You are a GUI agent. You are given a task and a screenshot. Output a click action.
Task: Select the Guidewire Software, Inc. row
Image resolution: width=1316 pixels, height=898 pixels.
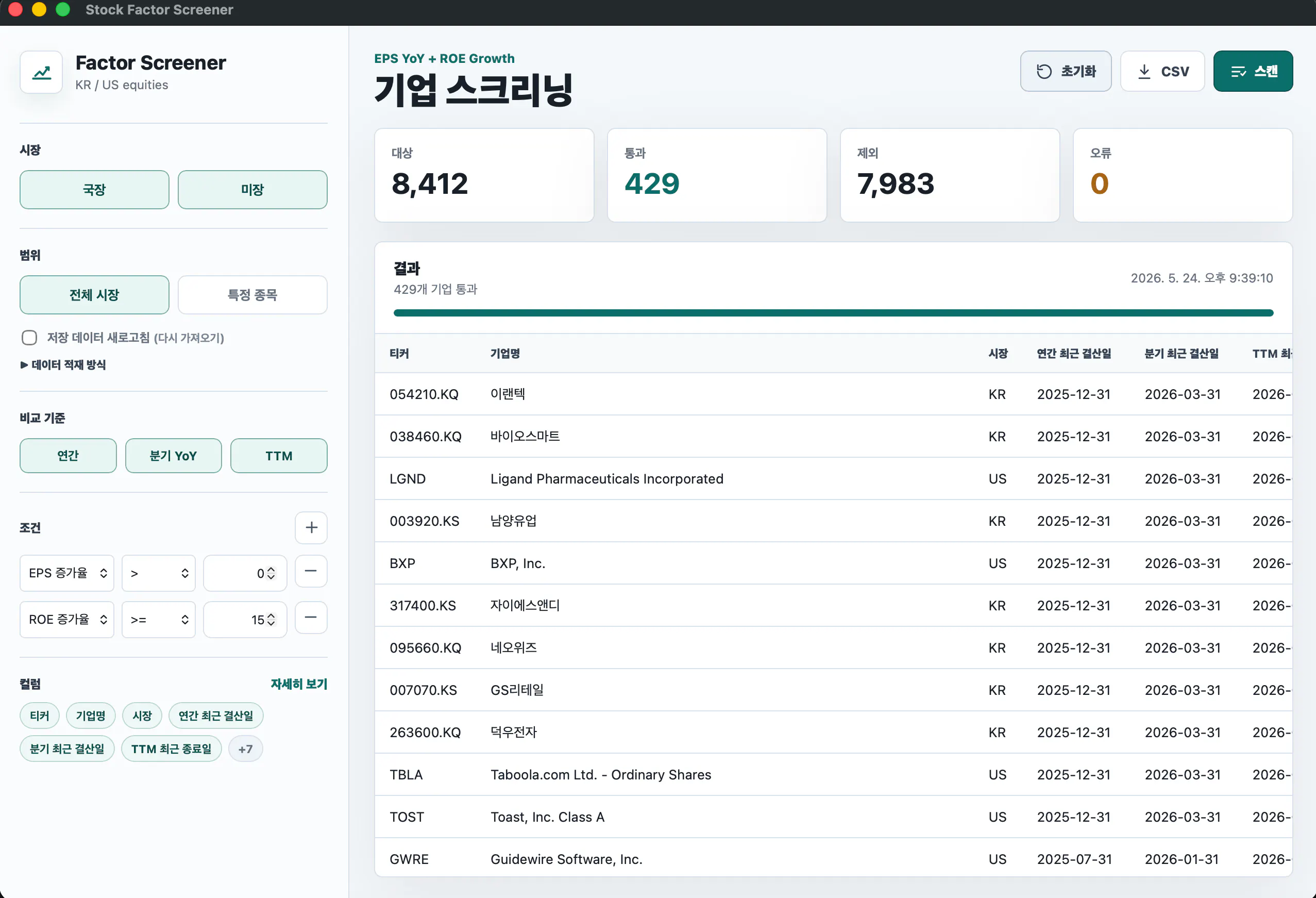(834, 858)
